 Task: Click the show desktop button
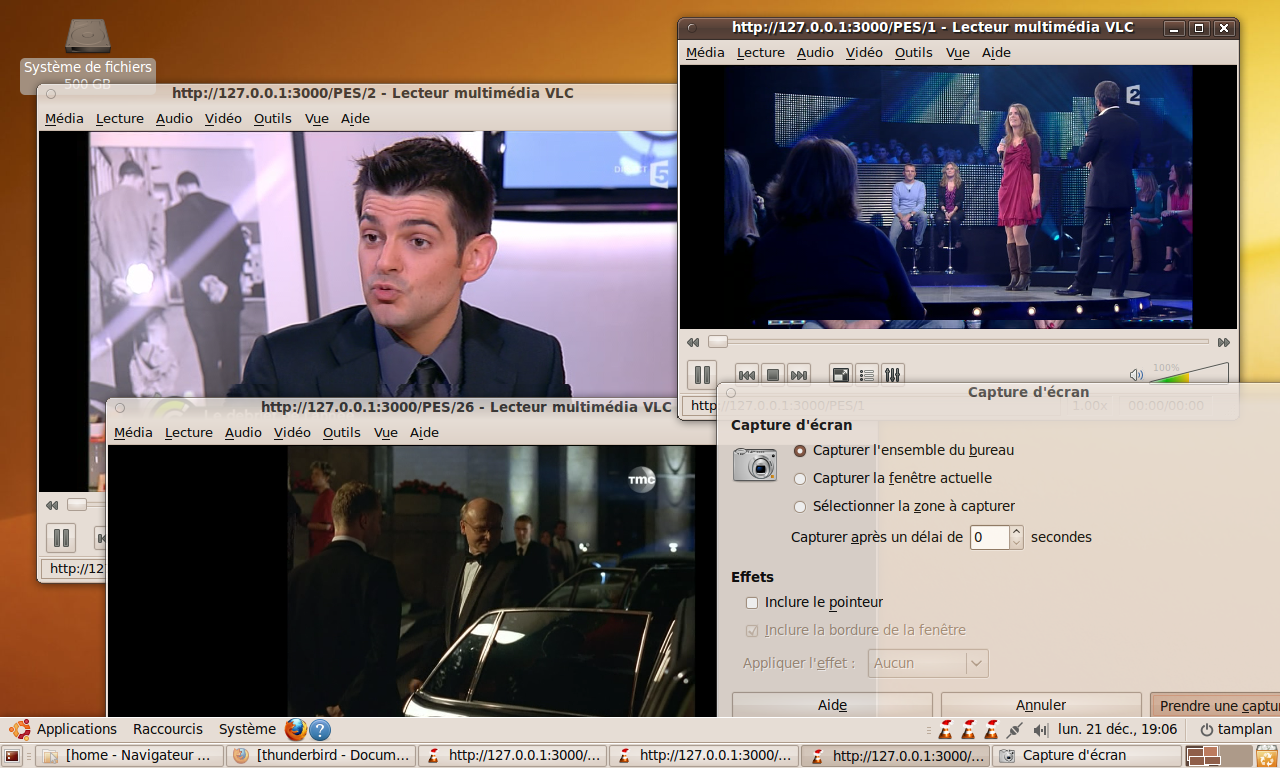tap(12, 756)
